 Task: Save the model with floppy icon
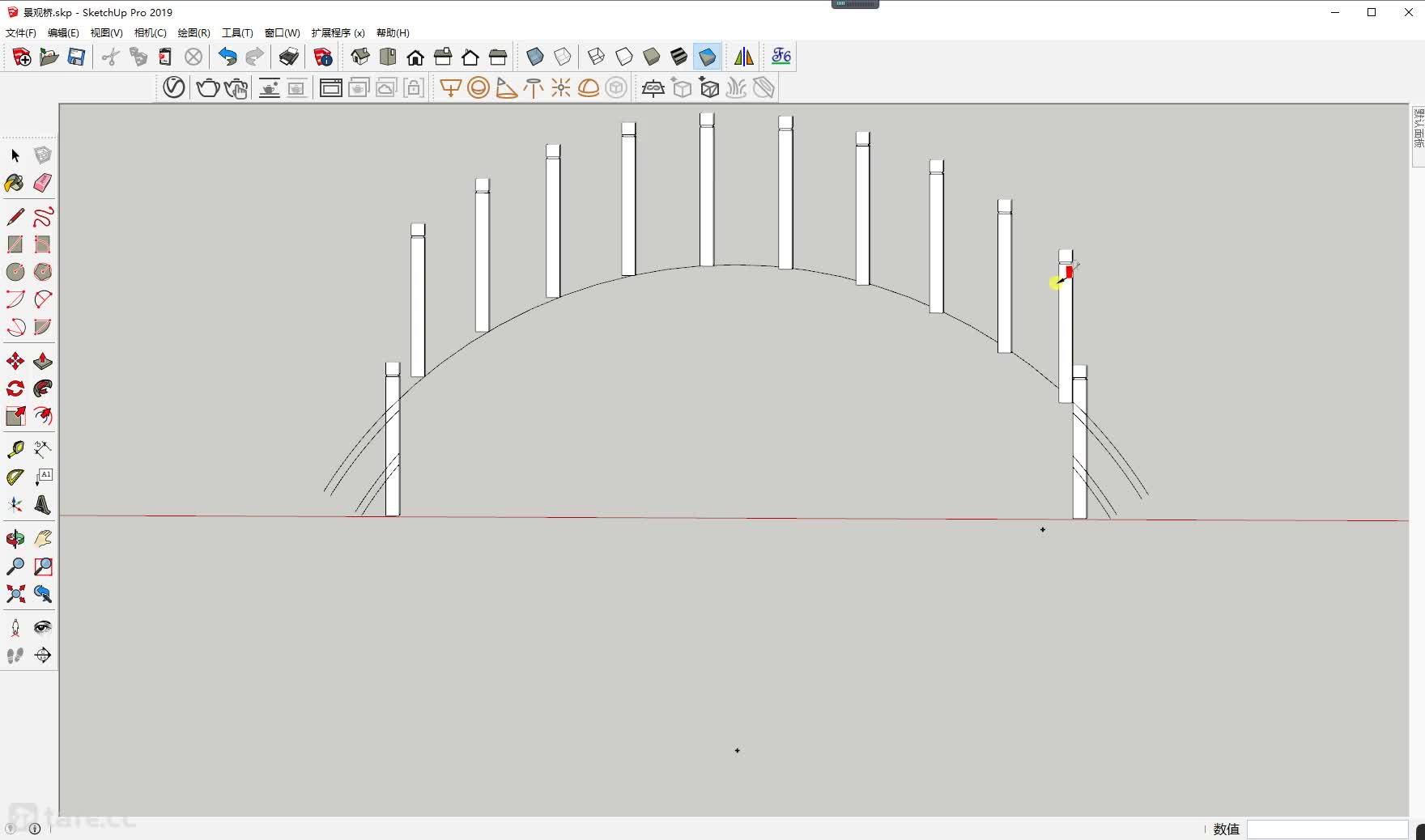(77, 57)
